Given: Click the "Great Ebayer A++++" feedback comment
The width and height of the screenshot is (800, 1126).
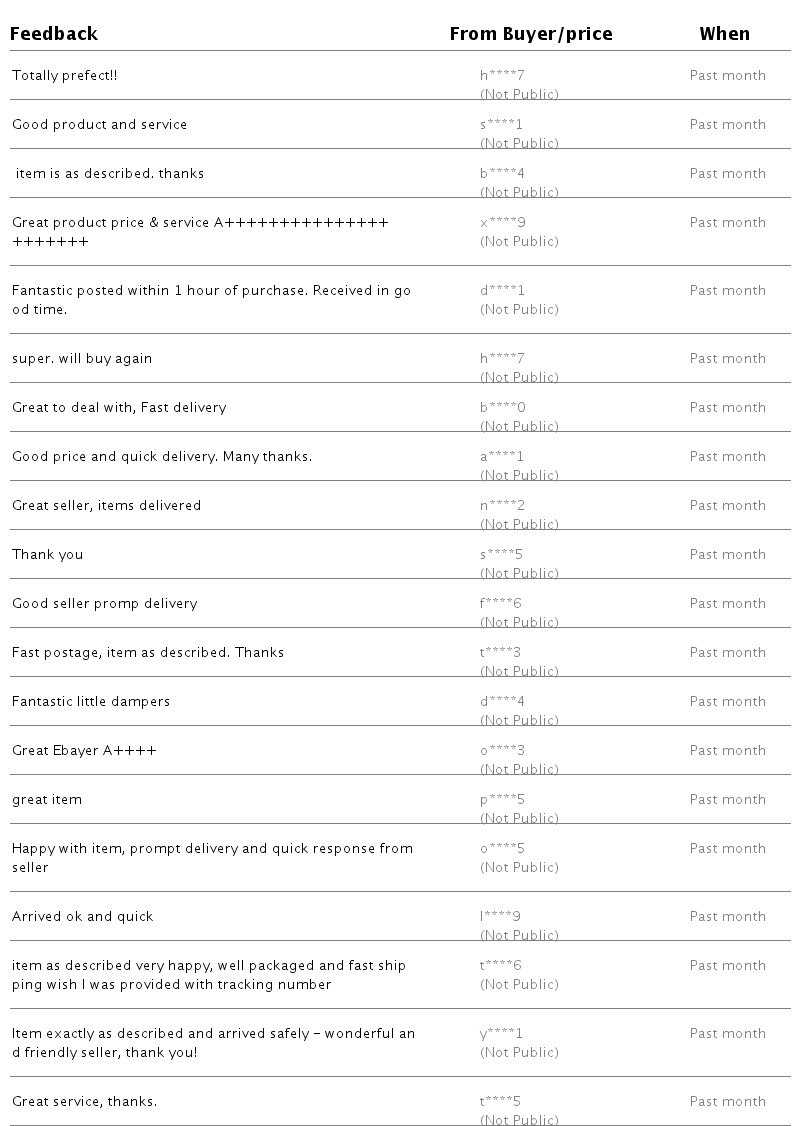Looking at the screenshot, I should click(84, 751).
